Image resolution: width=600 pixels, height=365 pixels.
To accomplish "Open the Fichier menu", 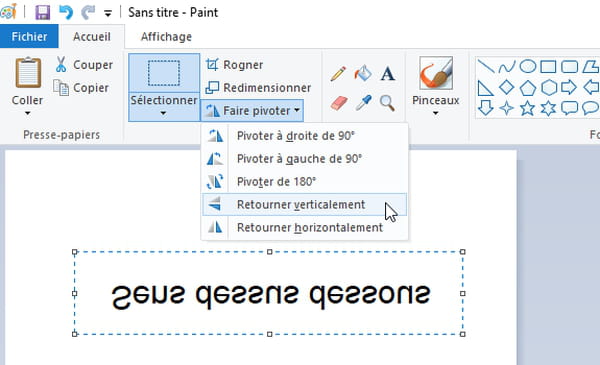I will [x=29, y=36].
